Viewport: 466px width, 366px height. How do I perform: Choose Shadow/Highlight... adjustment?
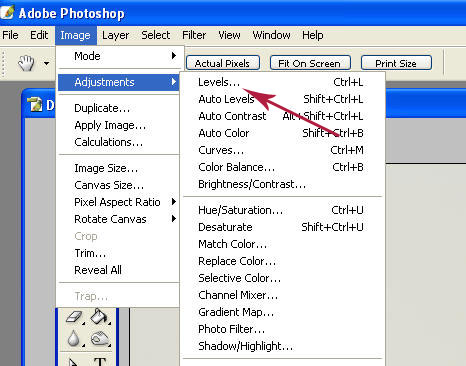(x=282, y=346)
